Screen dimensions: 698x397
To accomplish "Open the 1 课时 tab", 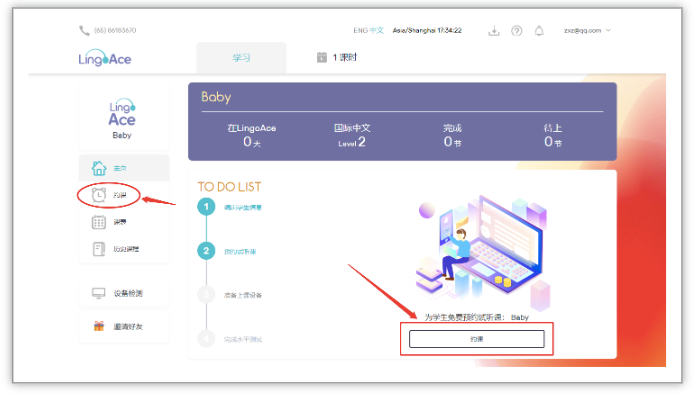I will 337,57.
